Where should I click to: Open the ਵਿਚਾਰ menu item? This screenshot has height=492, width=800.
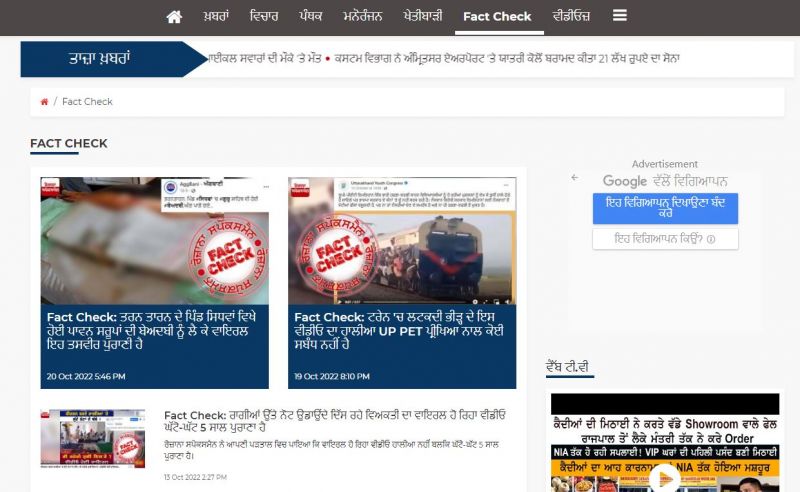(262, 16)
